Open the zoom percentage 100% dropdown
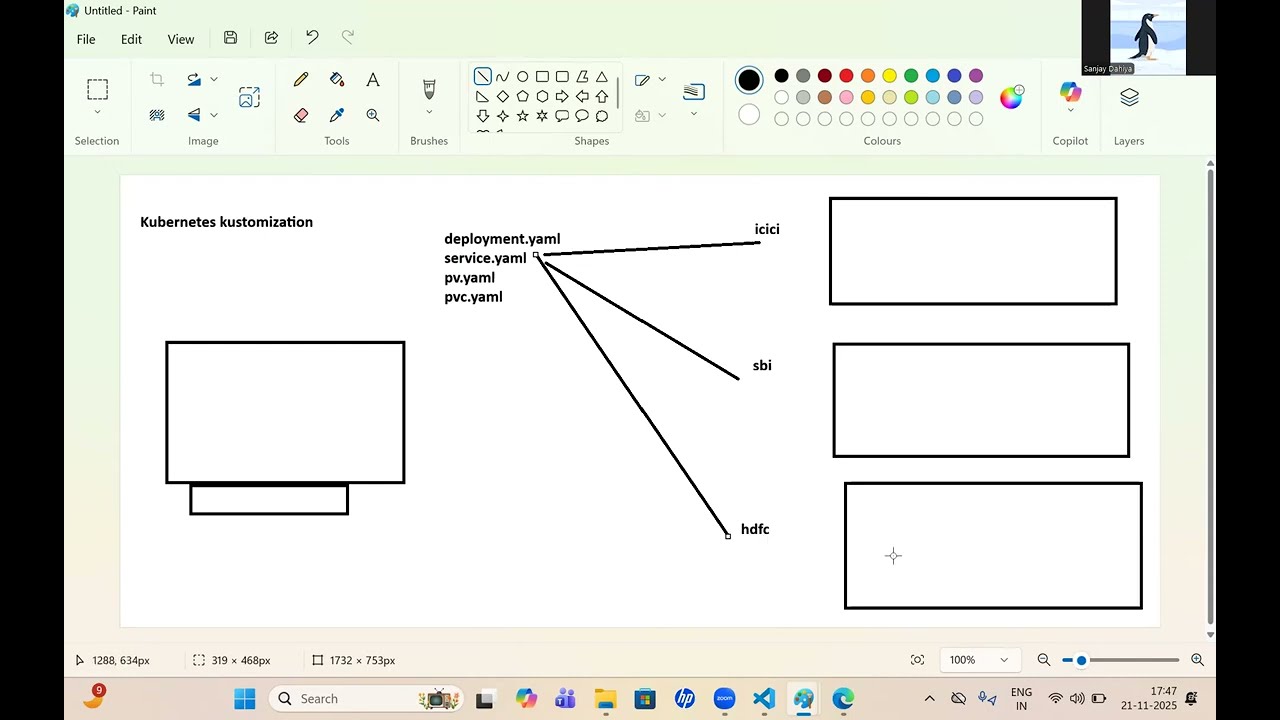1280x720 pixels. [979, 660]
